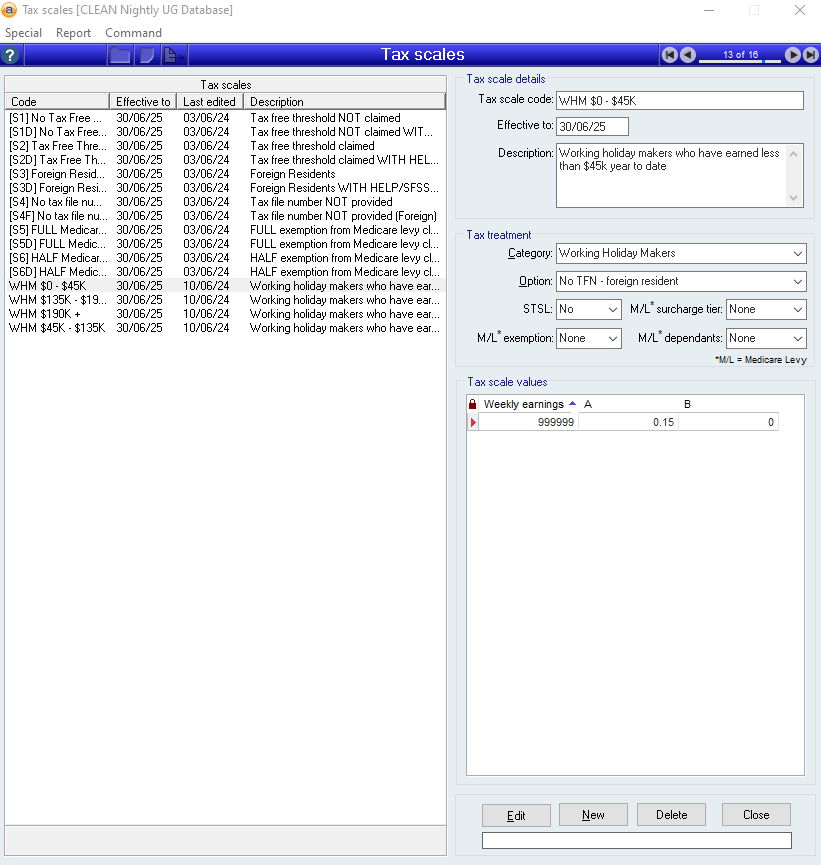Click the document export arrow icon

[x=172, y=55]
